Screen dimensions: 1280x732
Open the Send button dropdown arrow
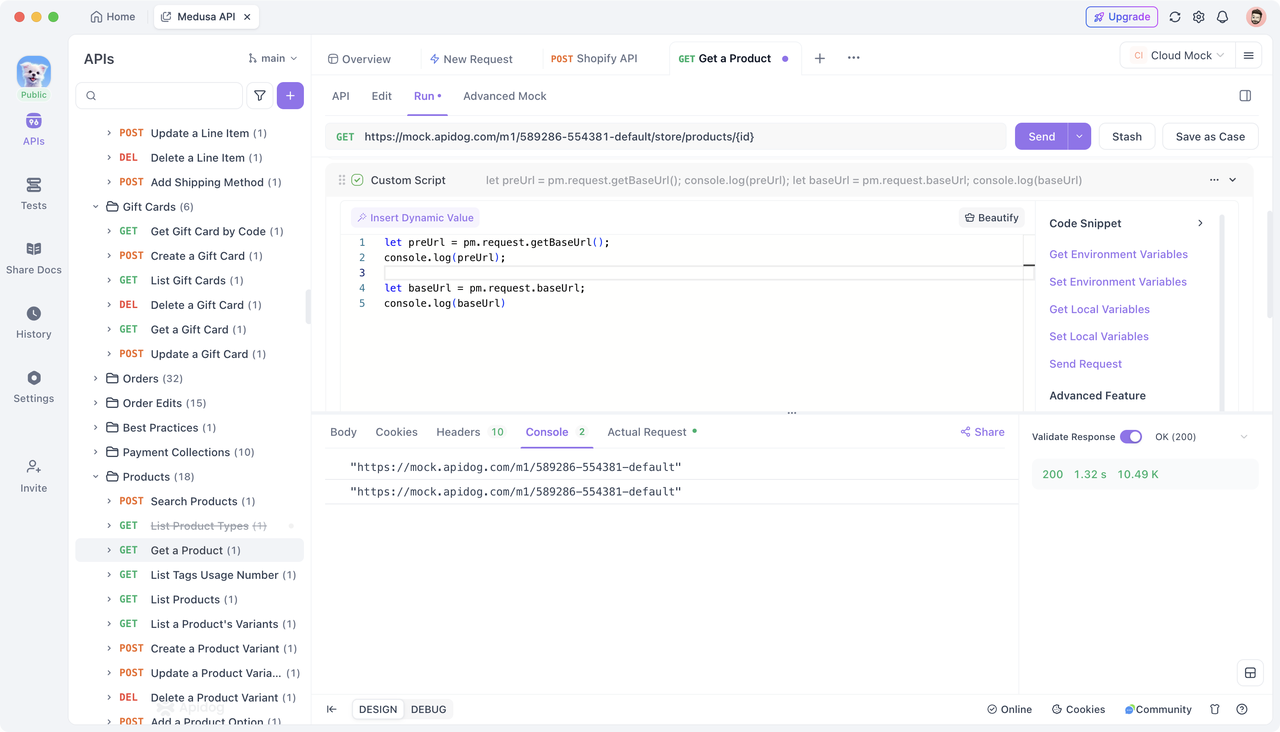1079,137
